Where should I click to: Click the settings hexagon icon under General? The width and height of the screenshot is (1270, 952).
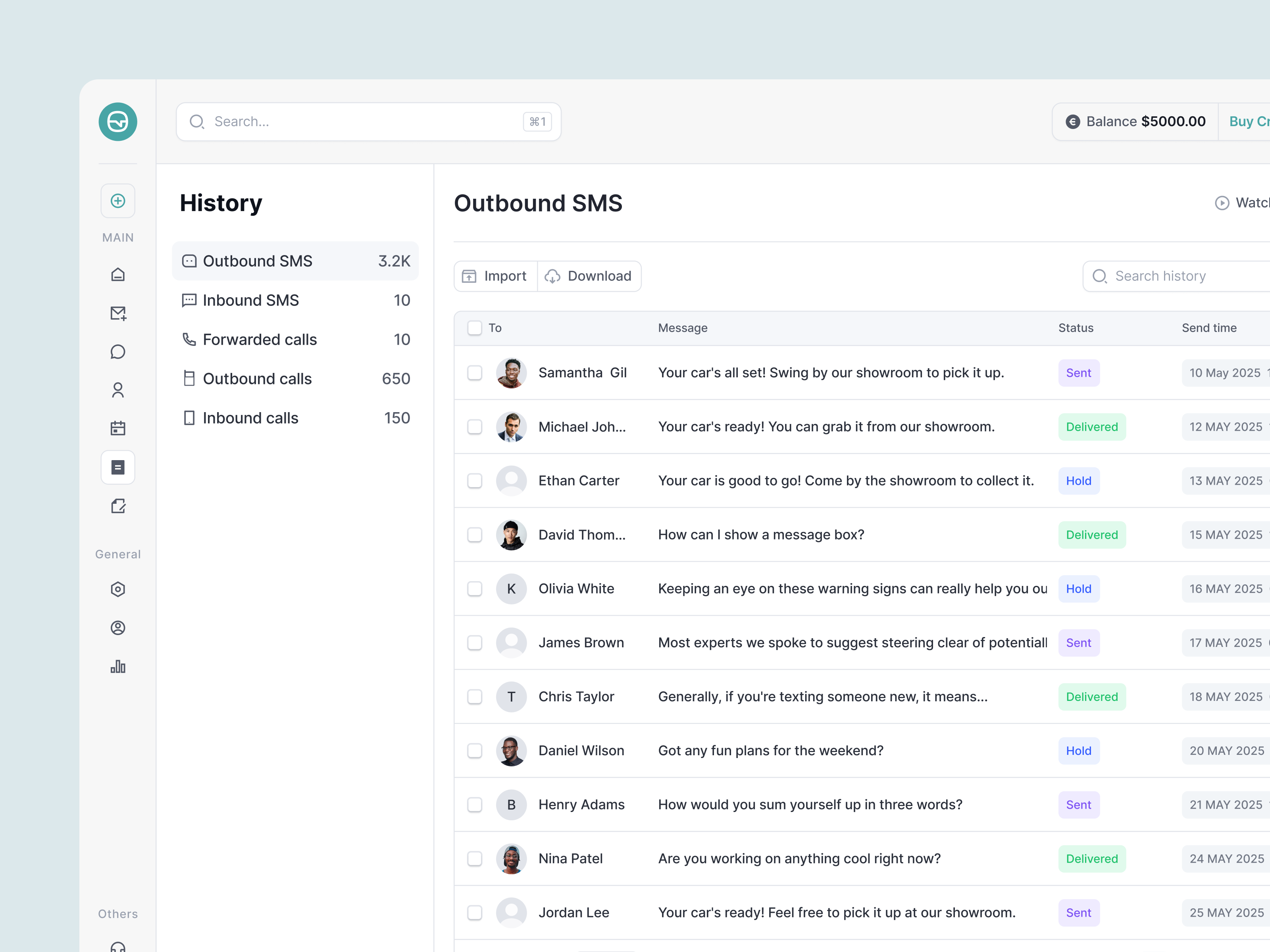[x=118, y=589]
